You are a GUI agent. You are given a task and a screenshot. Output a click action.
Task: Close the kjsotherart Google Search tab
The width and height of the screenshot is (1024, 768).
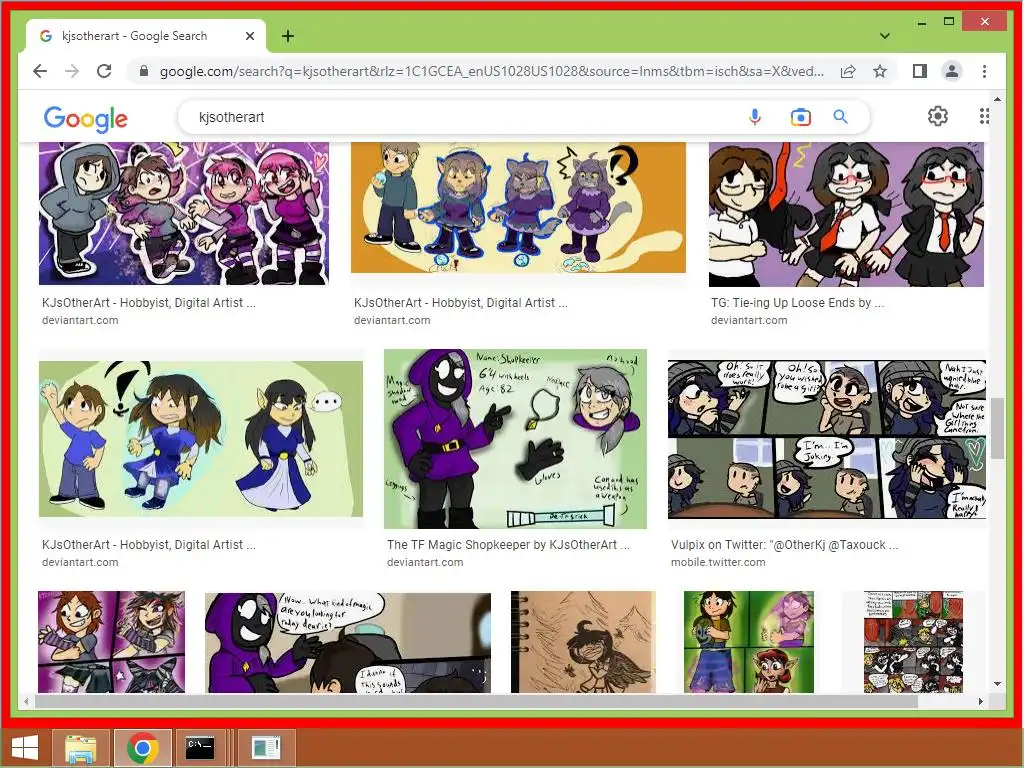tap(249, 36)
